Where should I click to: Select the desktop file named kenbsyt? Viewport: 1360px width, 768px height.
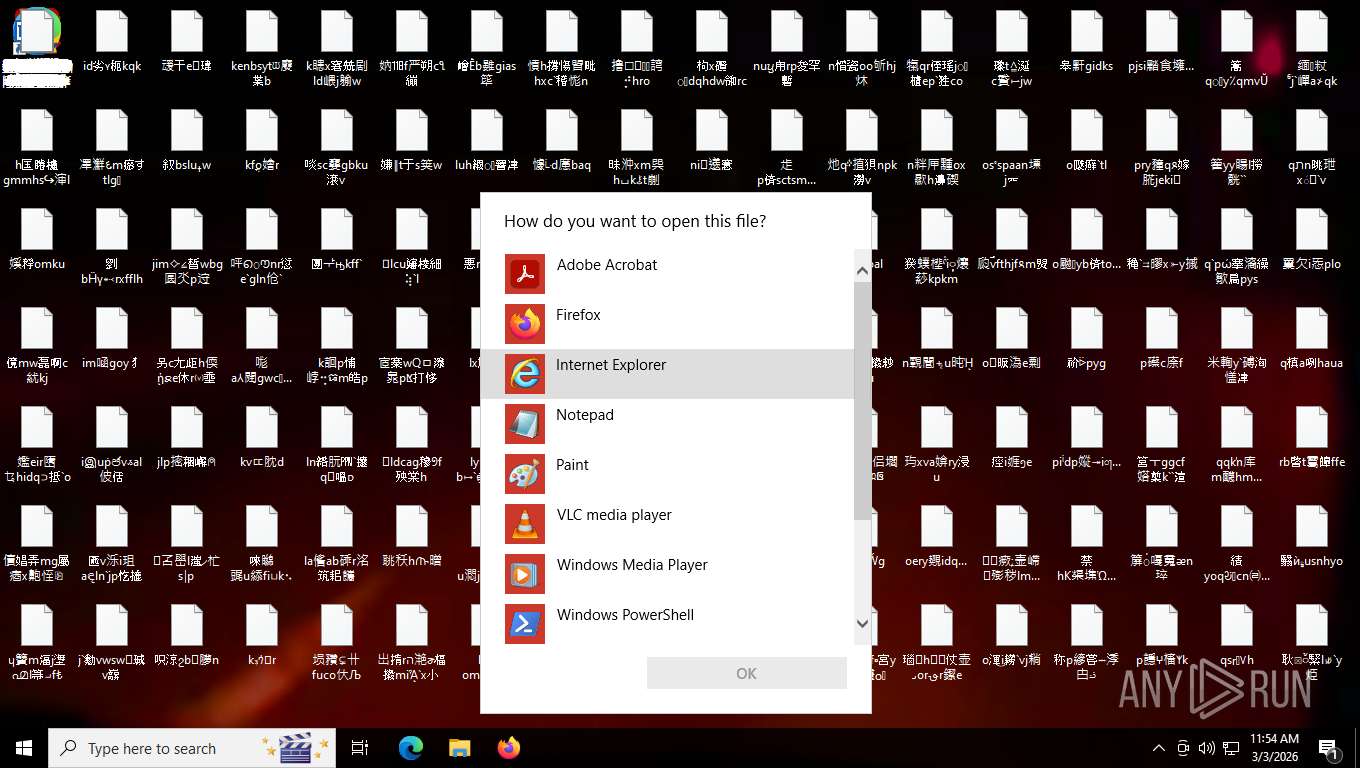(261, 48)
